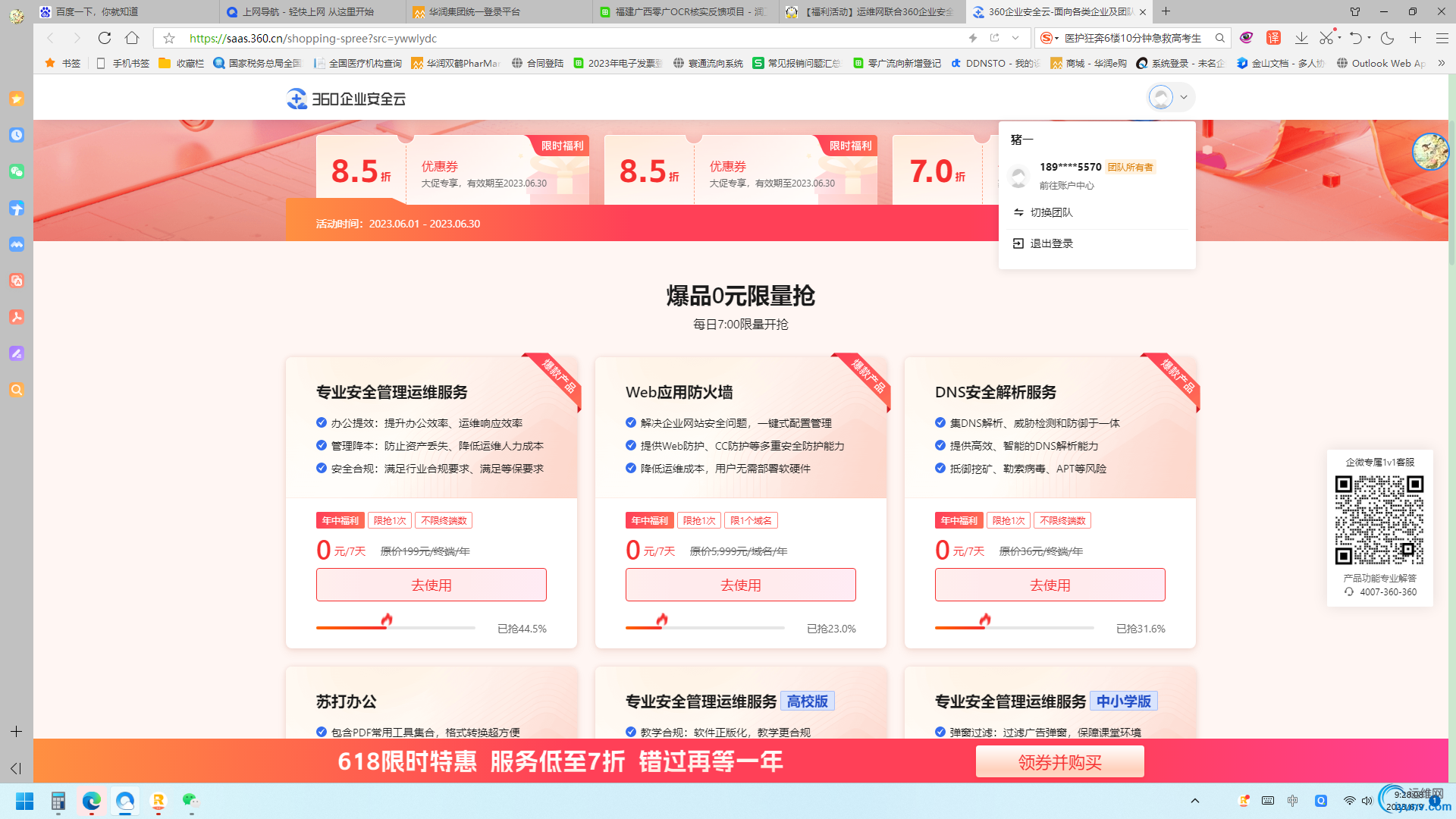Open history clock icon in left sidebar
Viewport: 1456px width, 819px height.
point(17,135)
